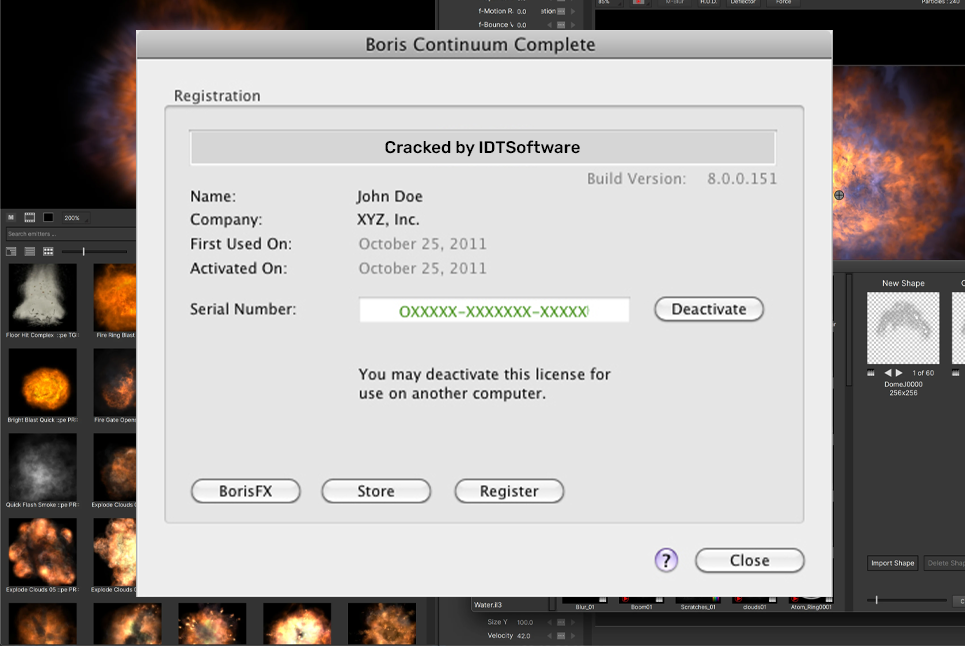Switch emitter library to detail view icon

click(11, 251)
